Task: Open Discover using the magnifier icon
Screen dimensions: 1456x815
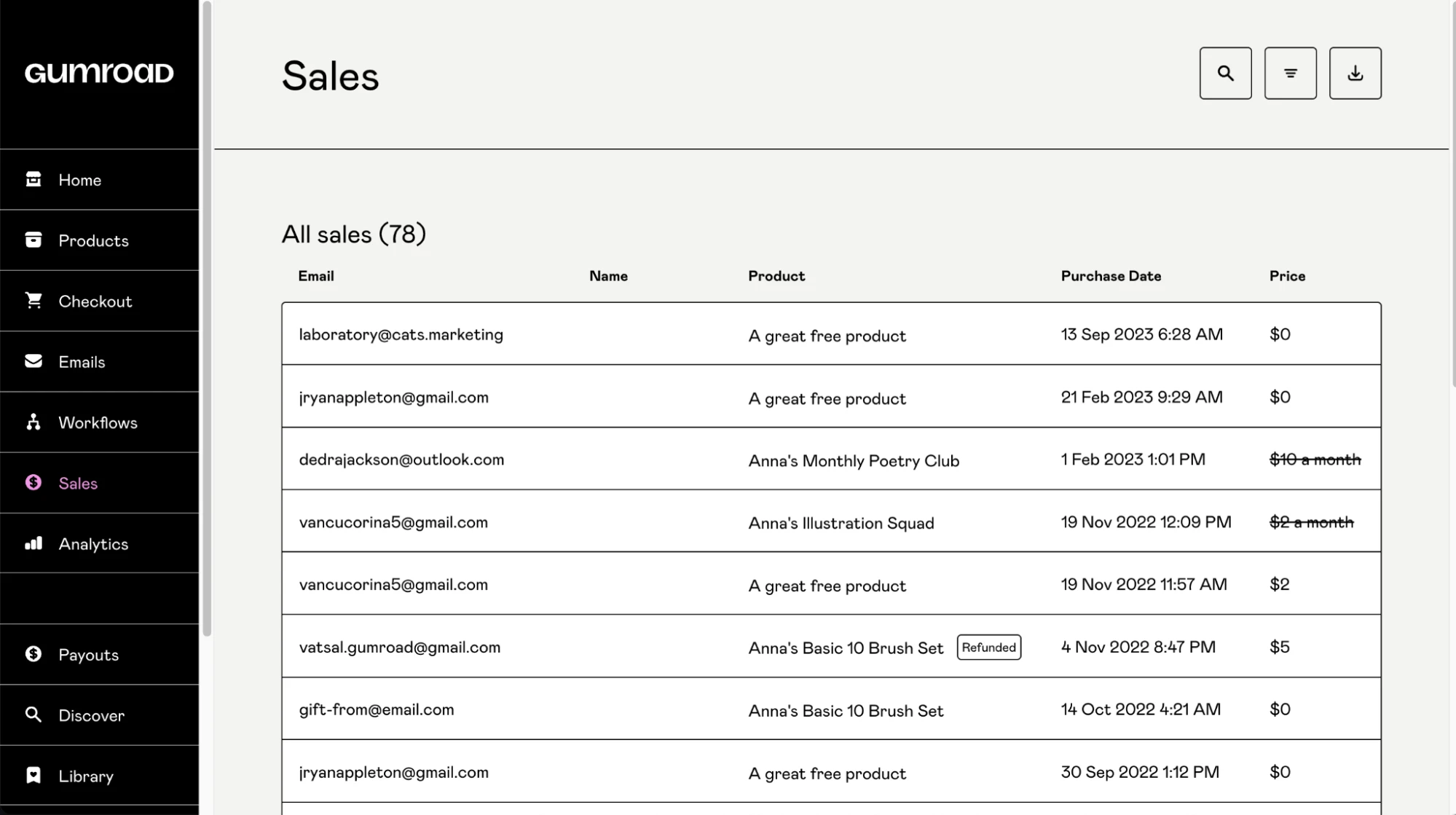Action: [34, 715]
